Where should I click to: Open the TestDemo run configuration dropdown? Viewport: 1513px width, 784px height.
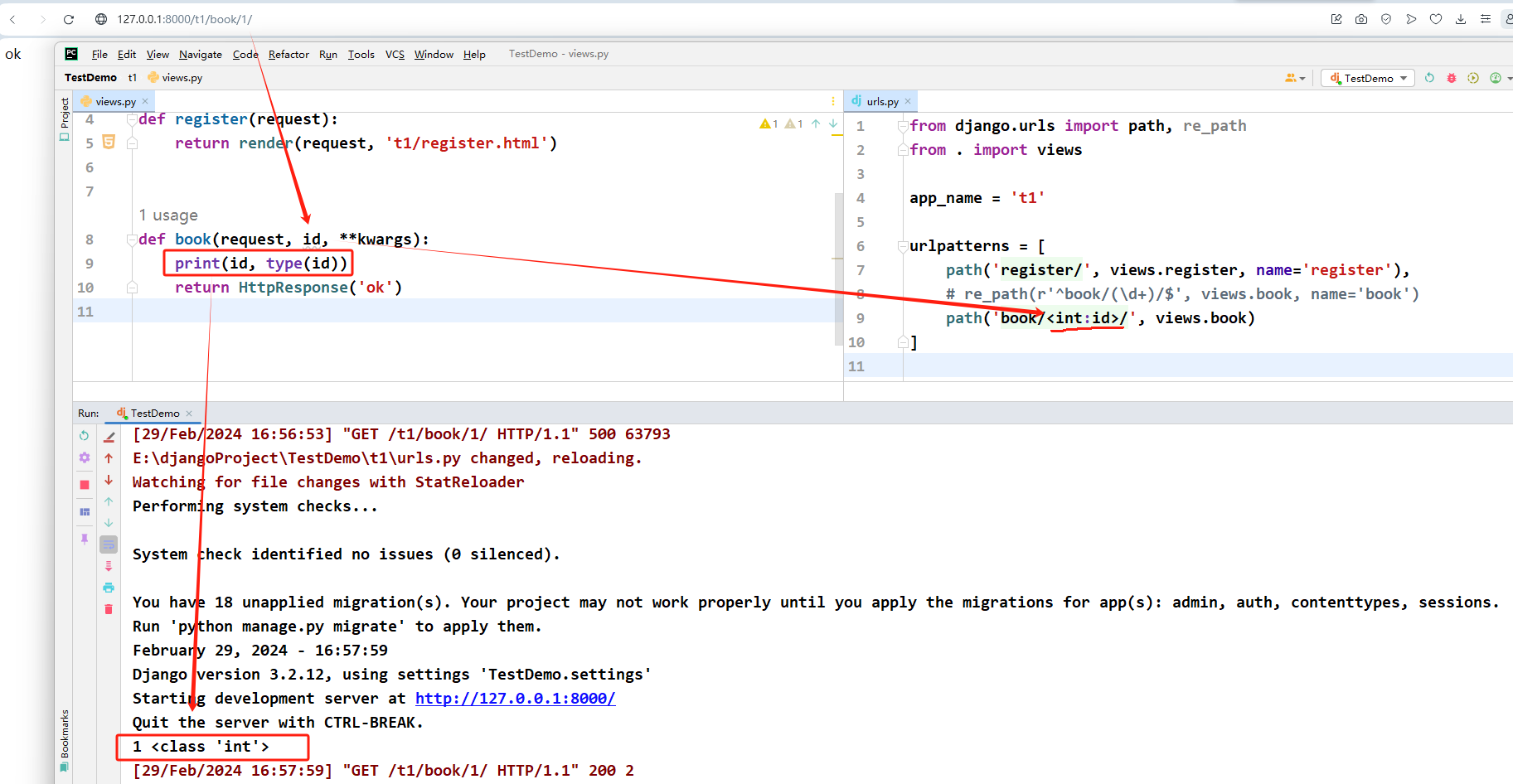coord(1368,78)
